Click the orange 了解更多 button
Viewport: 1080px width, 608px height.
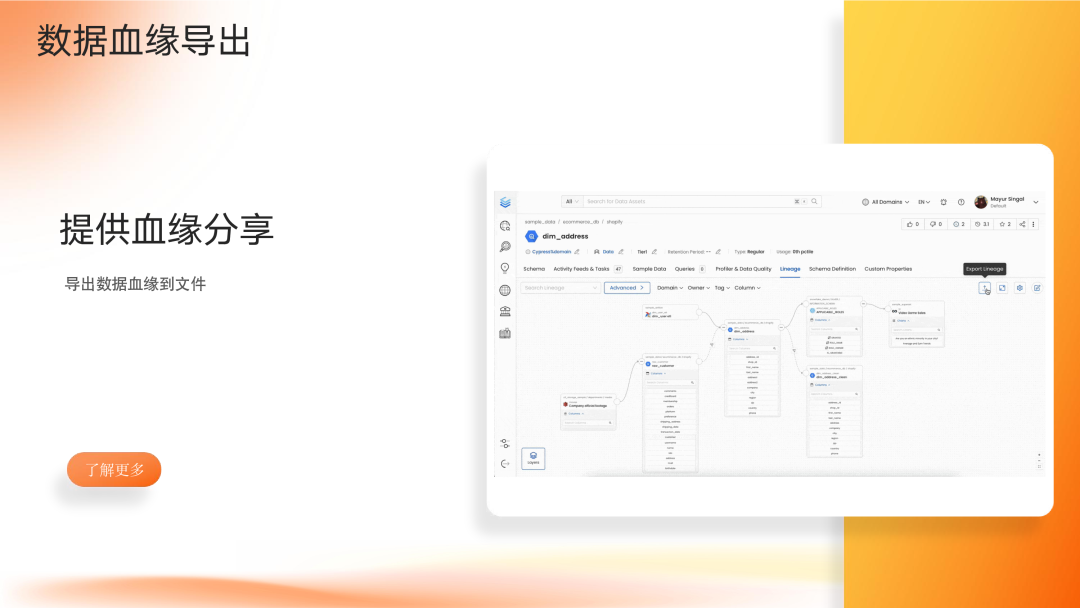pyautogui.click(x=114, y=470)
